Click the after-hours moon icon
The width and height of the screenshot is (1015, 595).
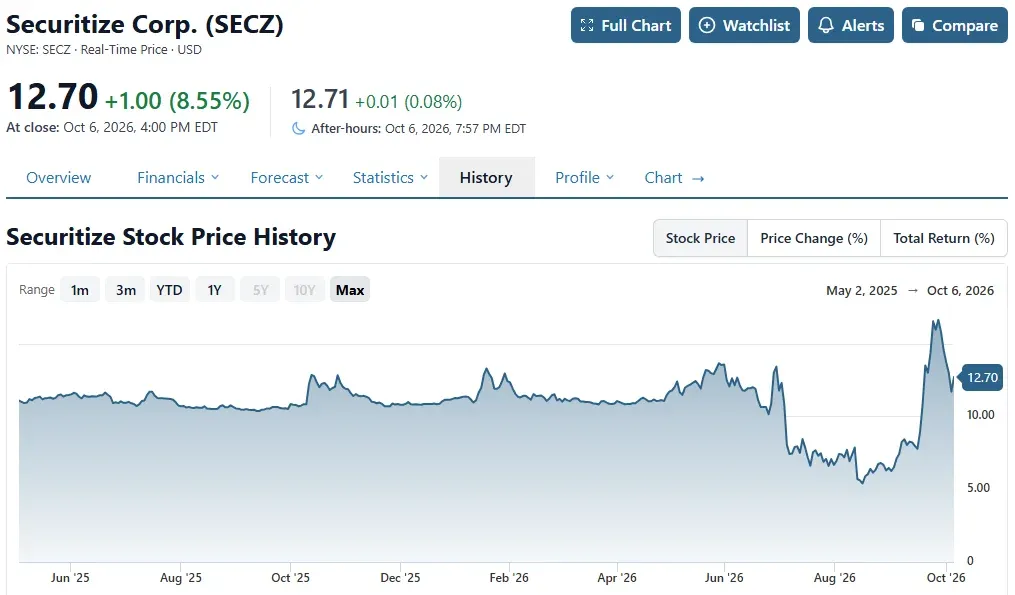298,128
